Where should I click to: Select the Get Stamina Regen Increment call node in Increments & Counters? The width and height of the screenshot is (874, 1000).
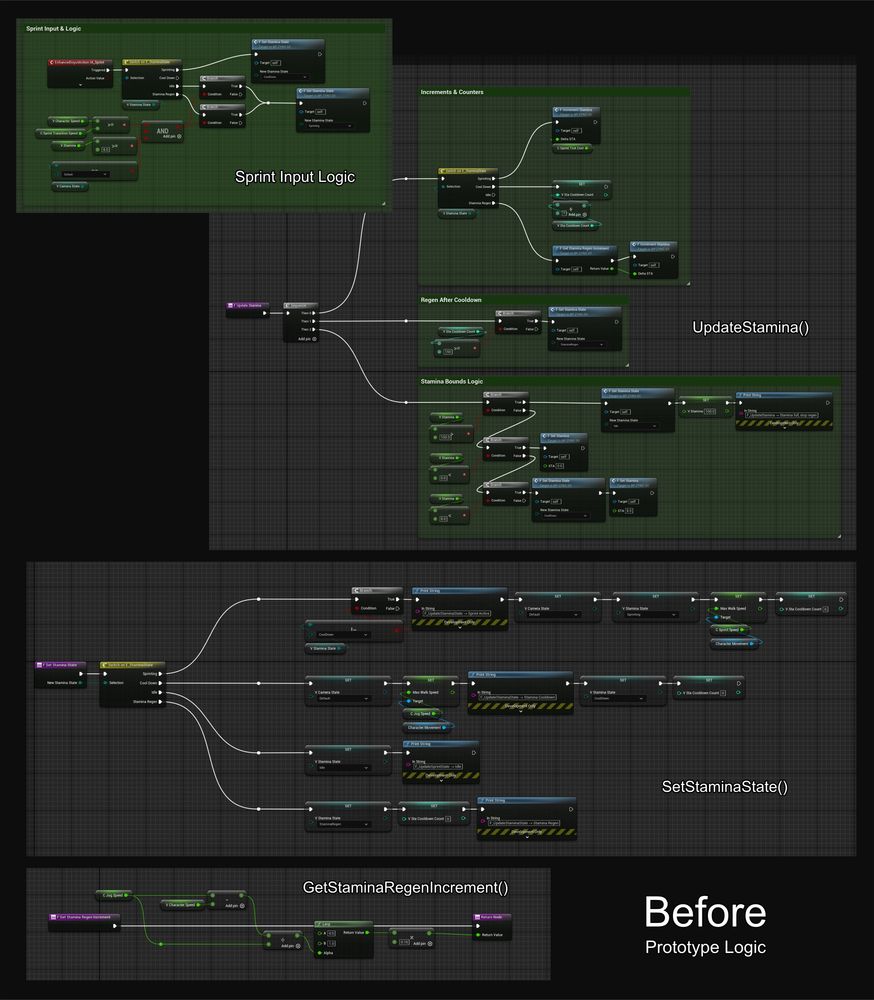(x=585, y=260)
